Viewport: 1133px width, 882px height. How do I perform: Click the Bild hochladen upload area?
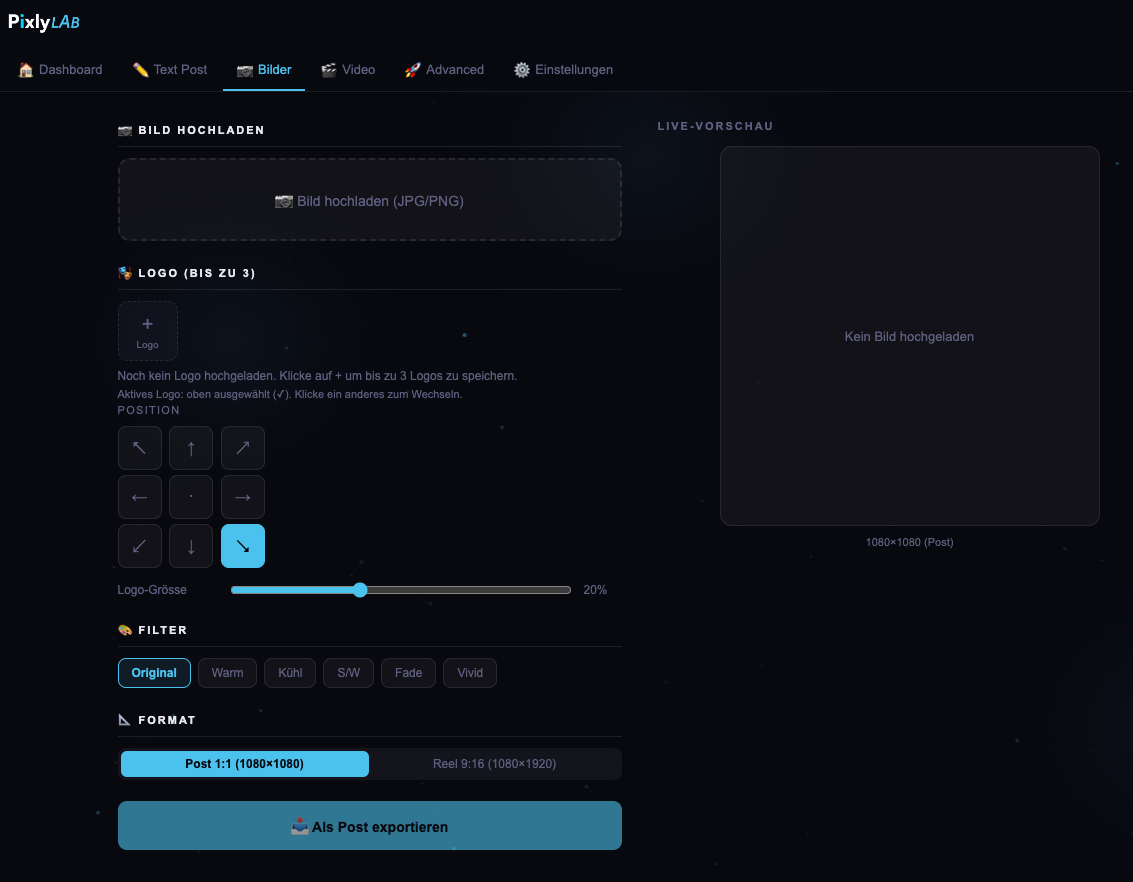click(369, 200)
